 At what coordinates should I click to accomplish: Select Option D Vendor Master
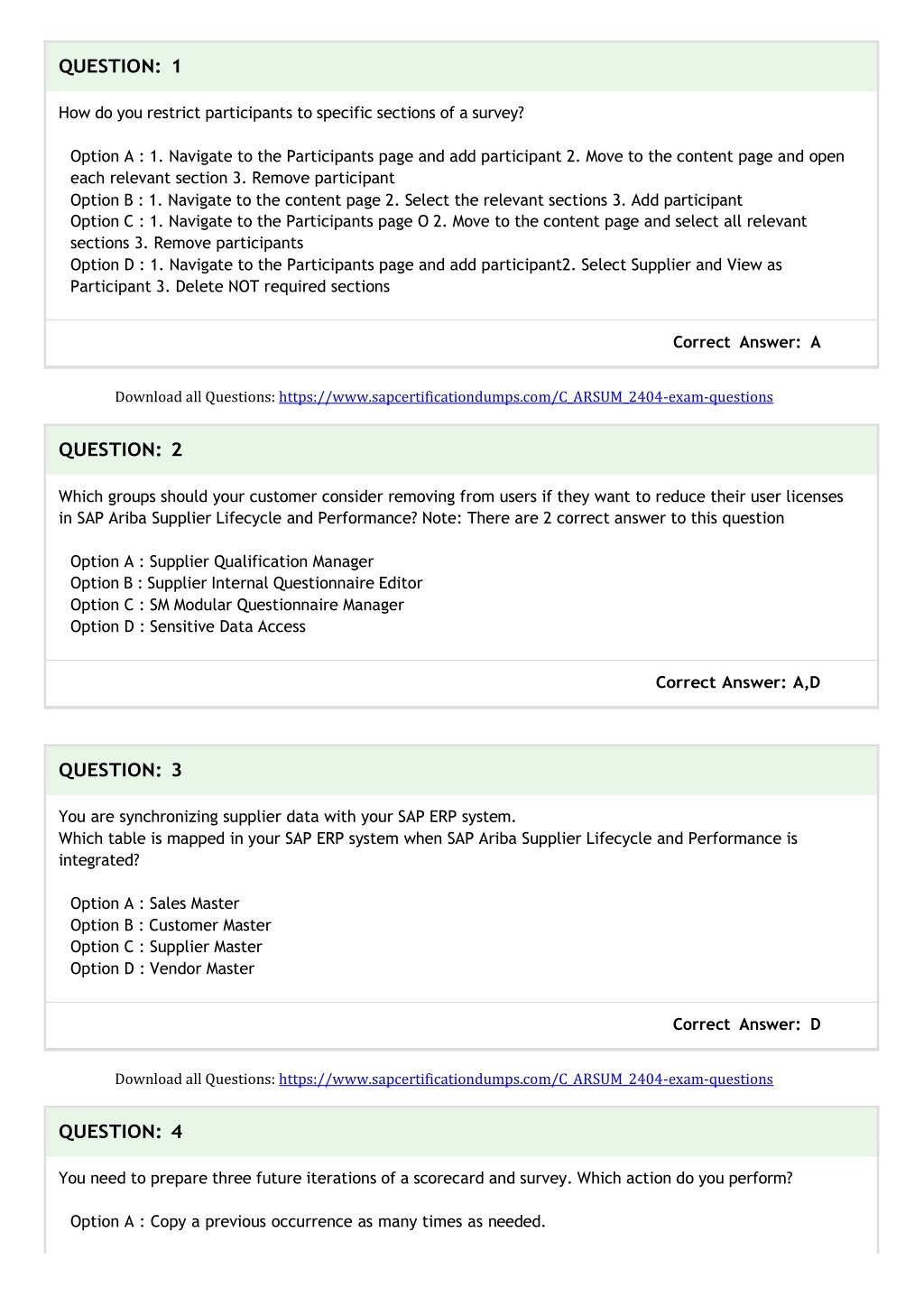click(162, 968)
